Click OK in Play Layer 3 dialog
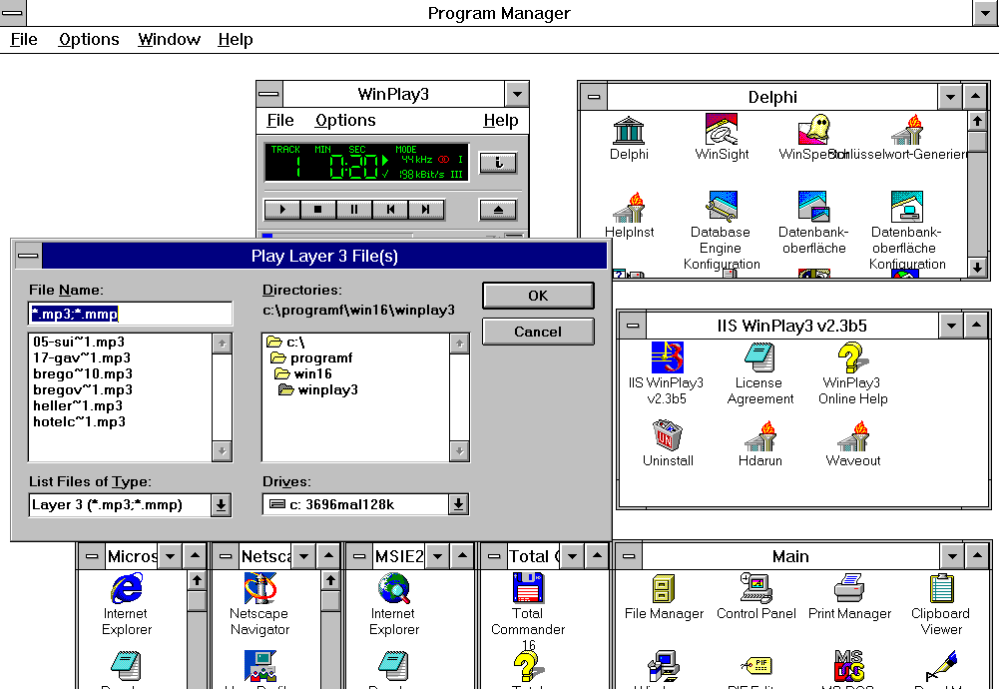The image size is (1000, 691). click(x=538, y=296)
